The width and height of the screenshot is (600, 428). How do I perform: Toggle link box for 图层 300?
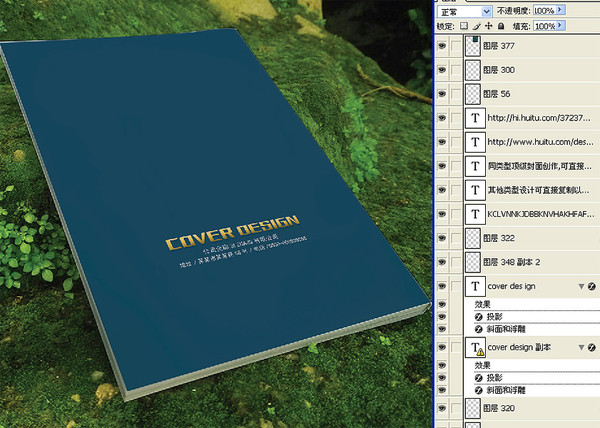(456, 70)
